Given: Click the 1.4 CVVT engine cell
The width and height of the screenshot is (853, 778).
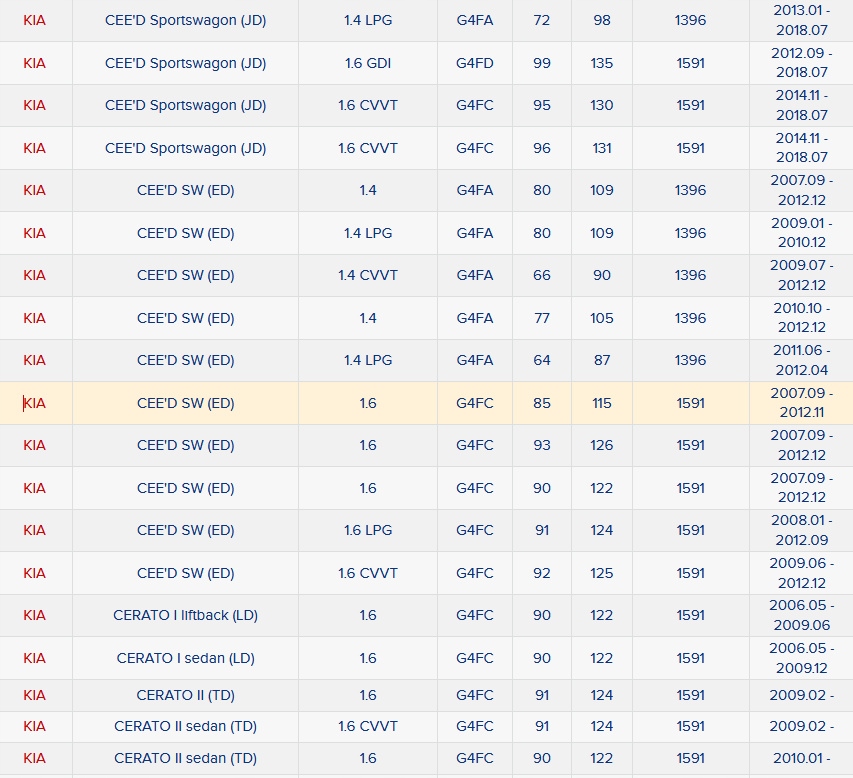Looking at the screenshot, I should click(x=368, y=275).
